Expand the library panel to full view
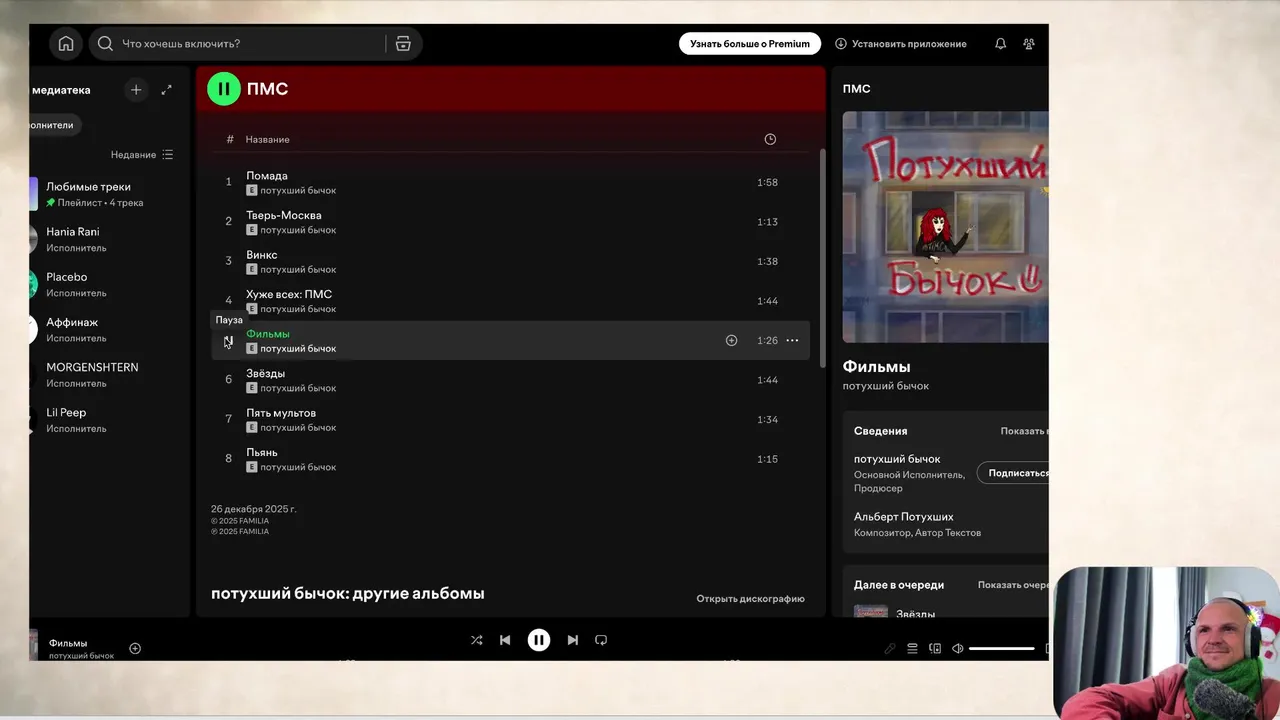Screen dimensions: 1280x720 167,90
